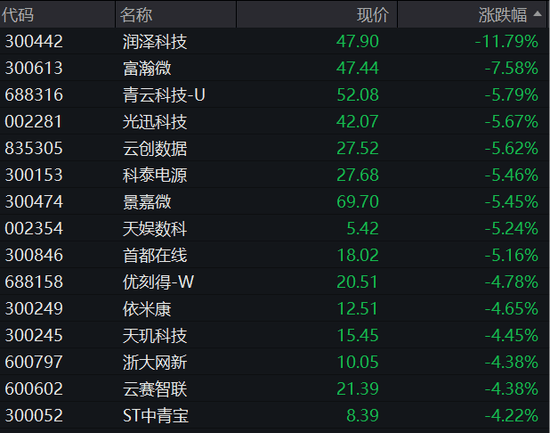Click the 涨跌幅 column header label

click(502, 15)
